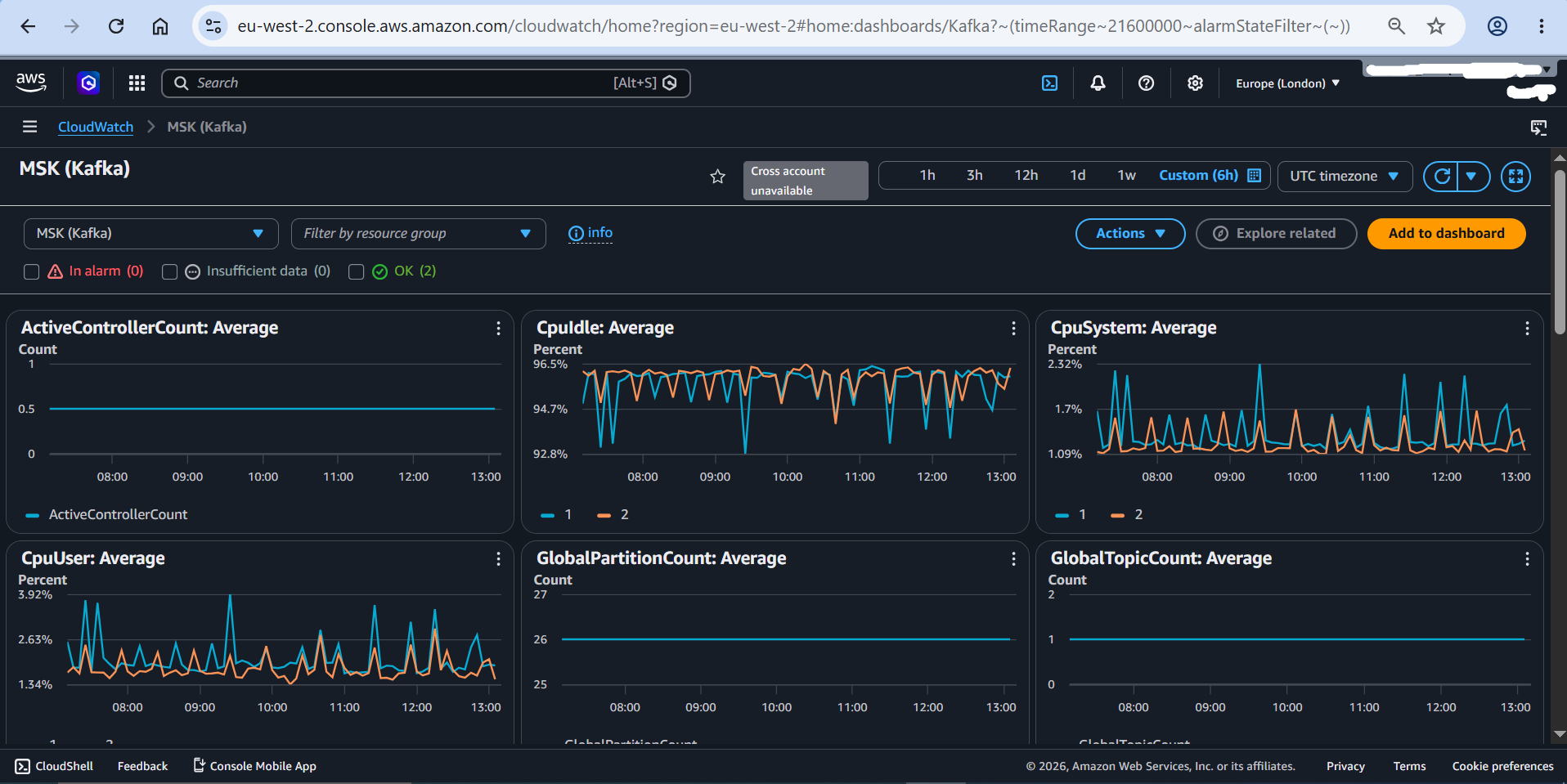Open the Europe (London) region selector
Screen dimensions: 1567x784
tap(1287, 83)
